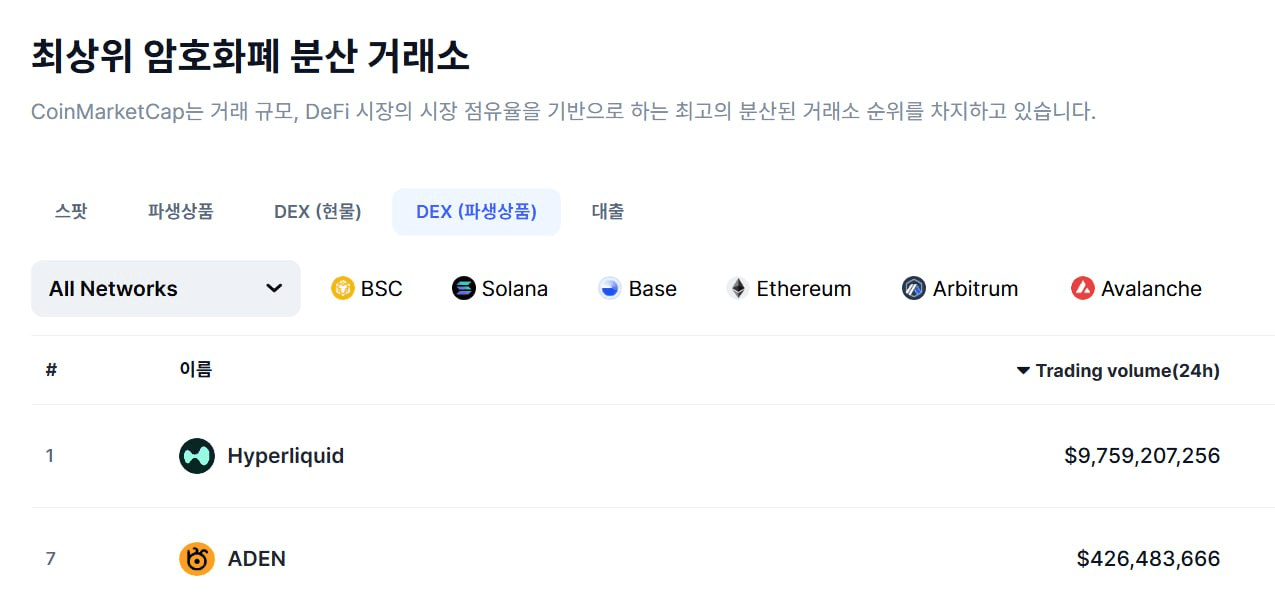Sort by the 이름 column header

pyautogui.click(x=196, y=370)
